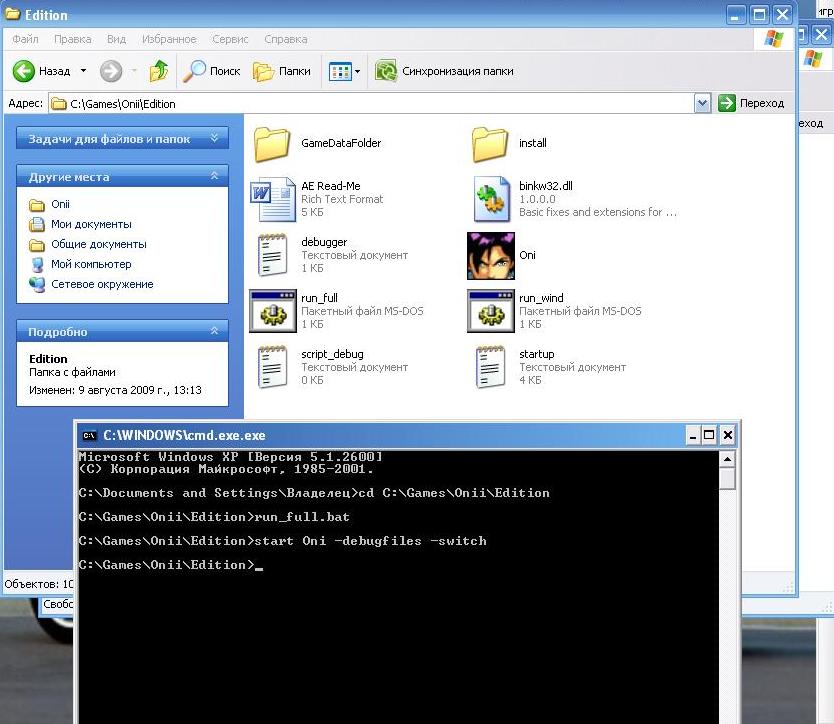The width and height of the screenshot is (834, 724).
Task: Toggle the Папки folders pane button
Action: pyautogui.click(x=281, y=71)
